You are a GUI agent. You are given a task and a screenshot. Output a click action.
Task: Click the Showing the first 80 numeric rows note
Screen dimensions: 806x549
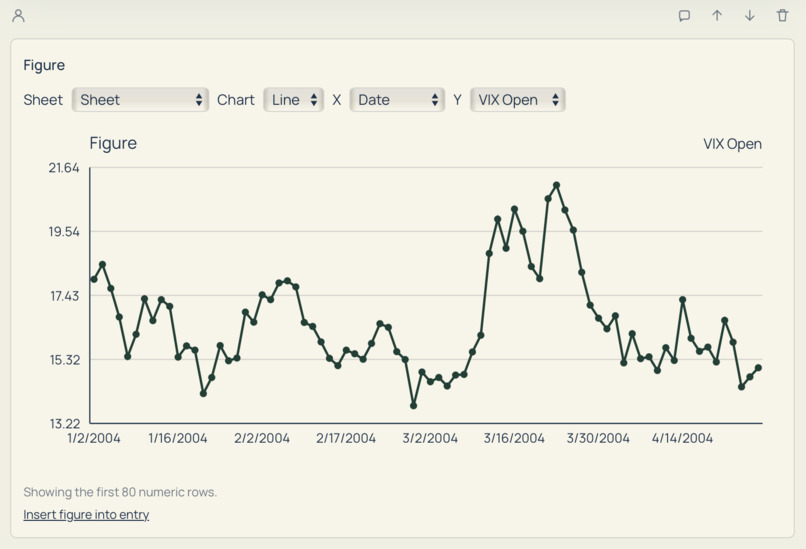pos(120,492)
